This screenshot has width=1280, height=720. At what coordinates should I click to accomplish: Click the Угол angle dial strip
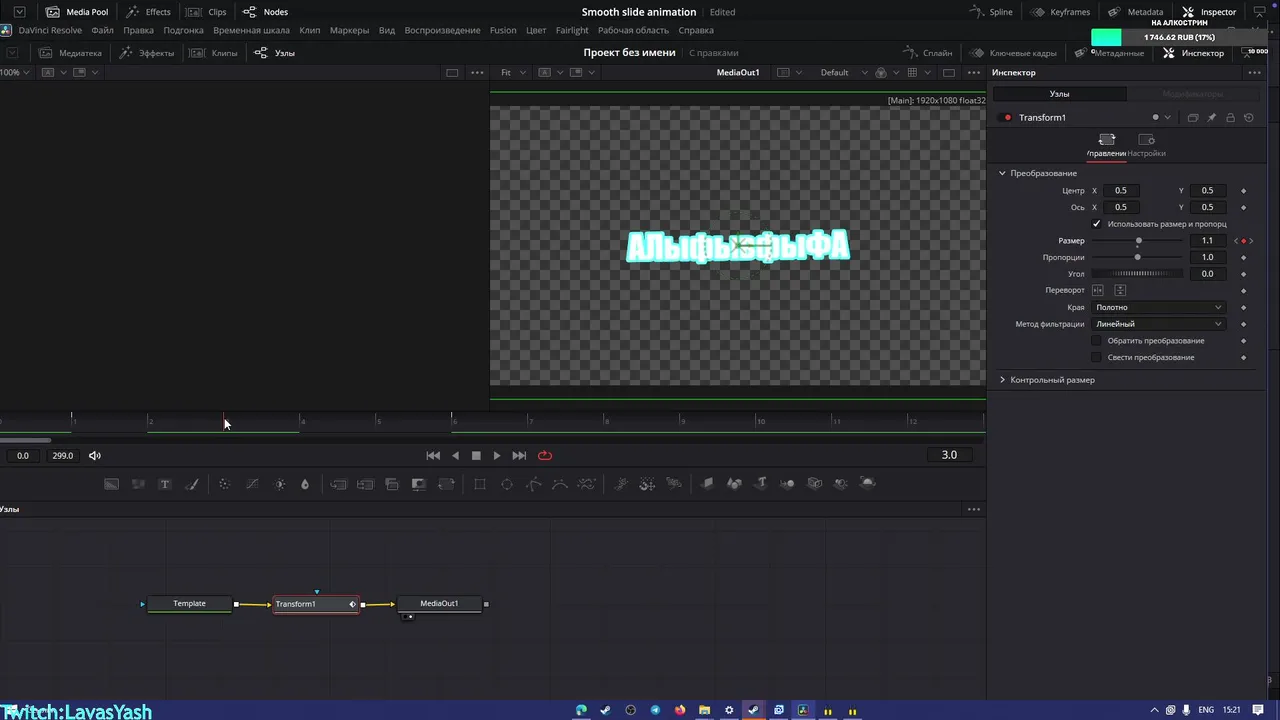pyautogui.click(x=1138, y=274)
